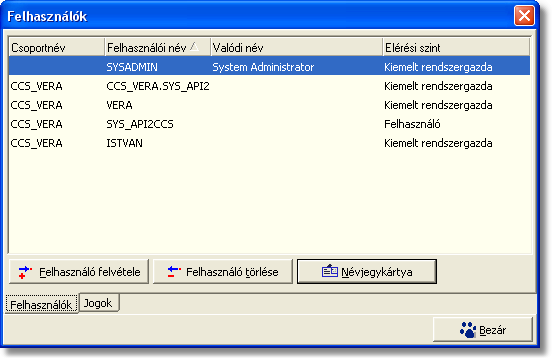Click the Felhasználó felvétele button label

pos(90,272)
